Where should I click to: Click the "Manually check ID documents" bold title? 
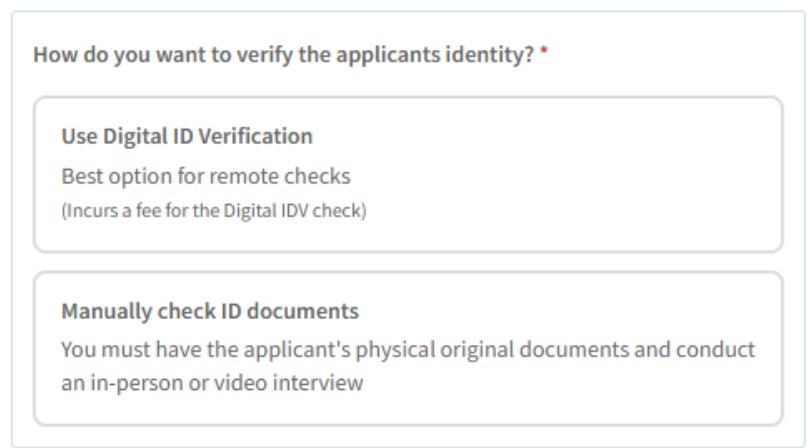[x=210, y=311]
